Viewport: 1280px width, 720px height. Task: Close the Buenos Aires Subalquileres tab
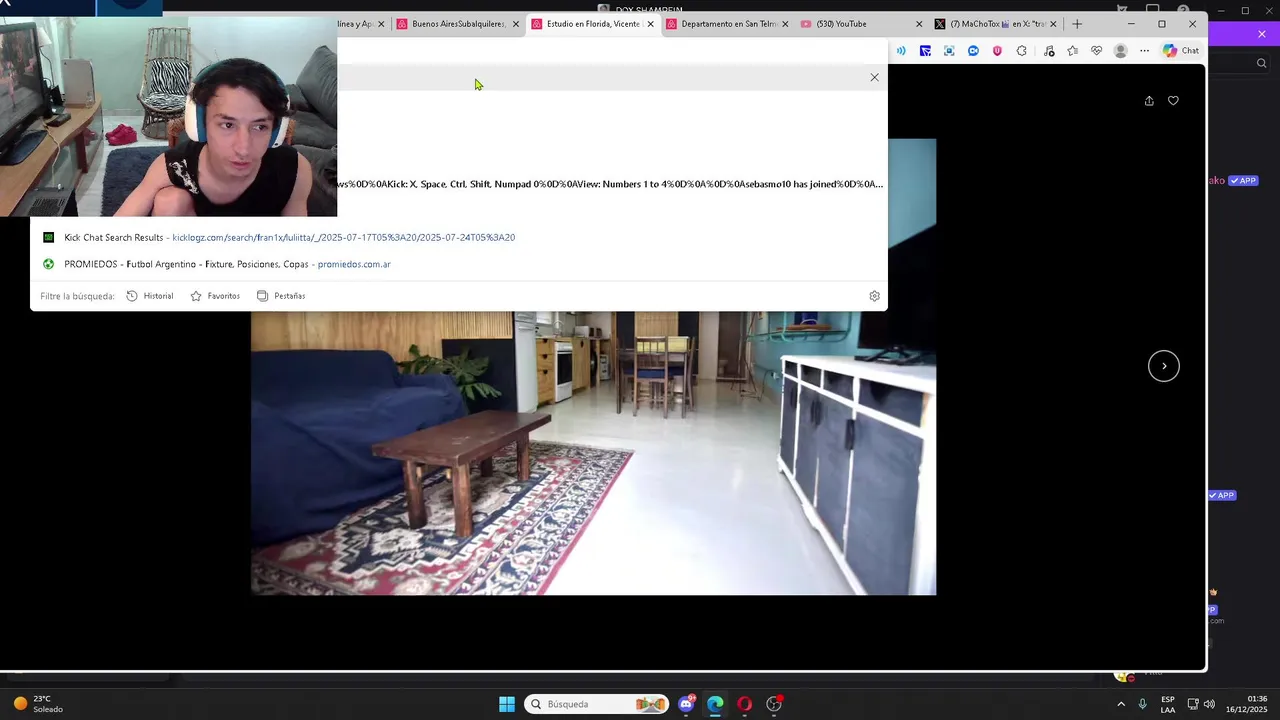(516, 24)
